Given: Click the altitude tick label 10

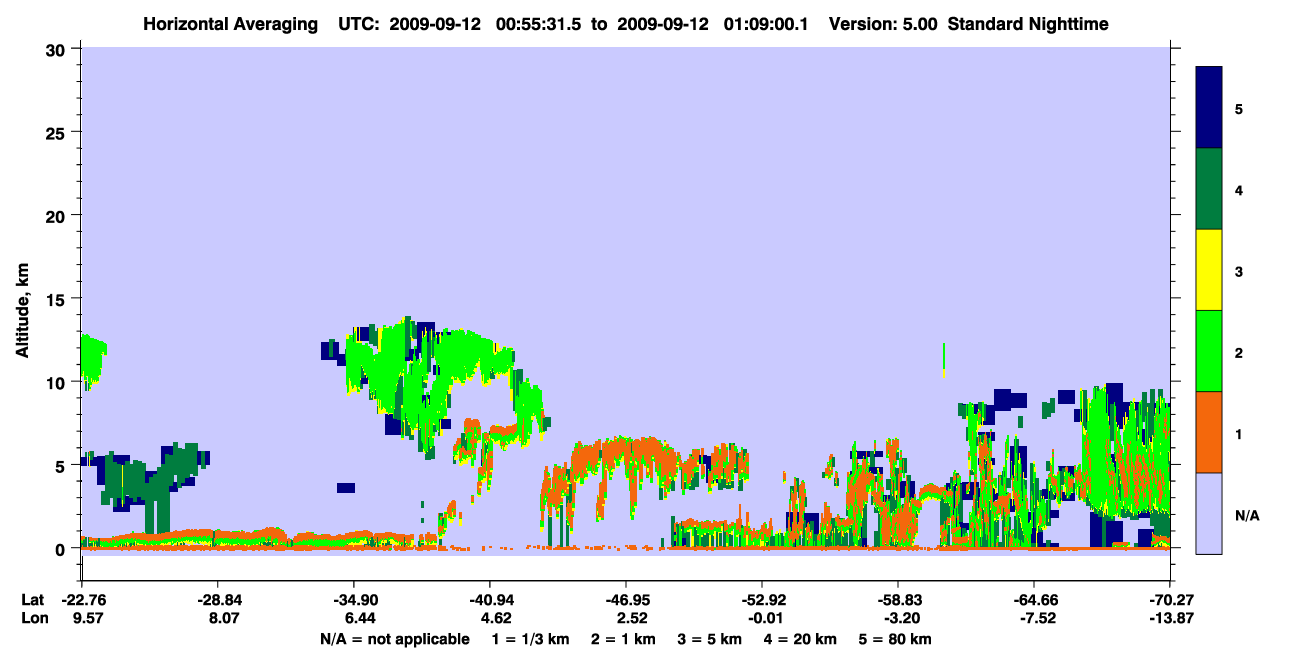Looking at the screenshot, I should [x=58, y=382].
